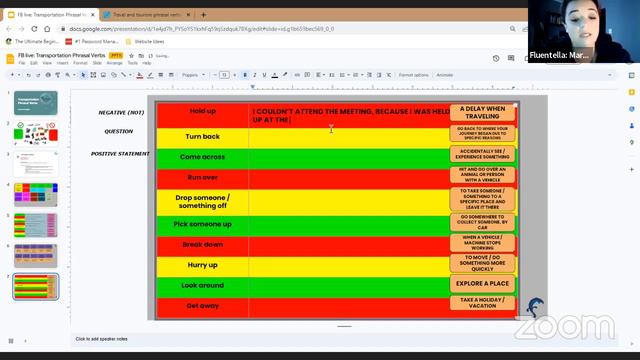Open the File menu
Viewport: 640px width, 360px height.
(x=22, y=63)
